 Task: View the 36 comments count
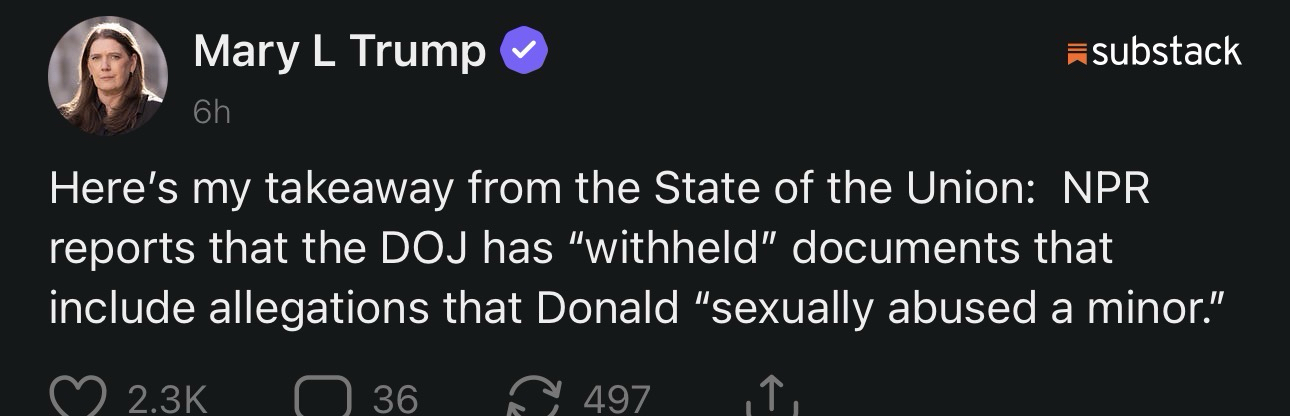[x=394, y=400]
